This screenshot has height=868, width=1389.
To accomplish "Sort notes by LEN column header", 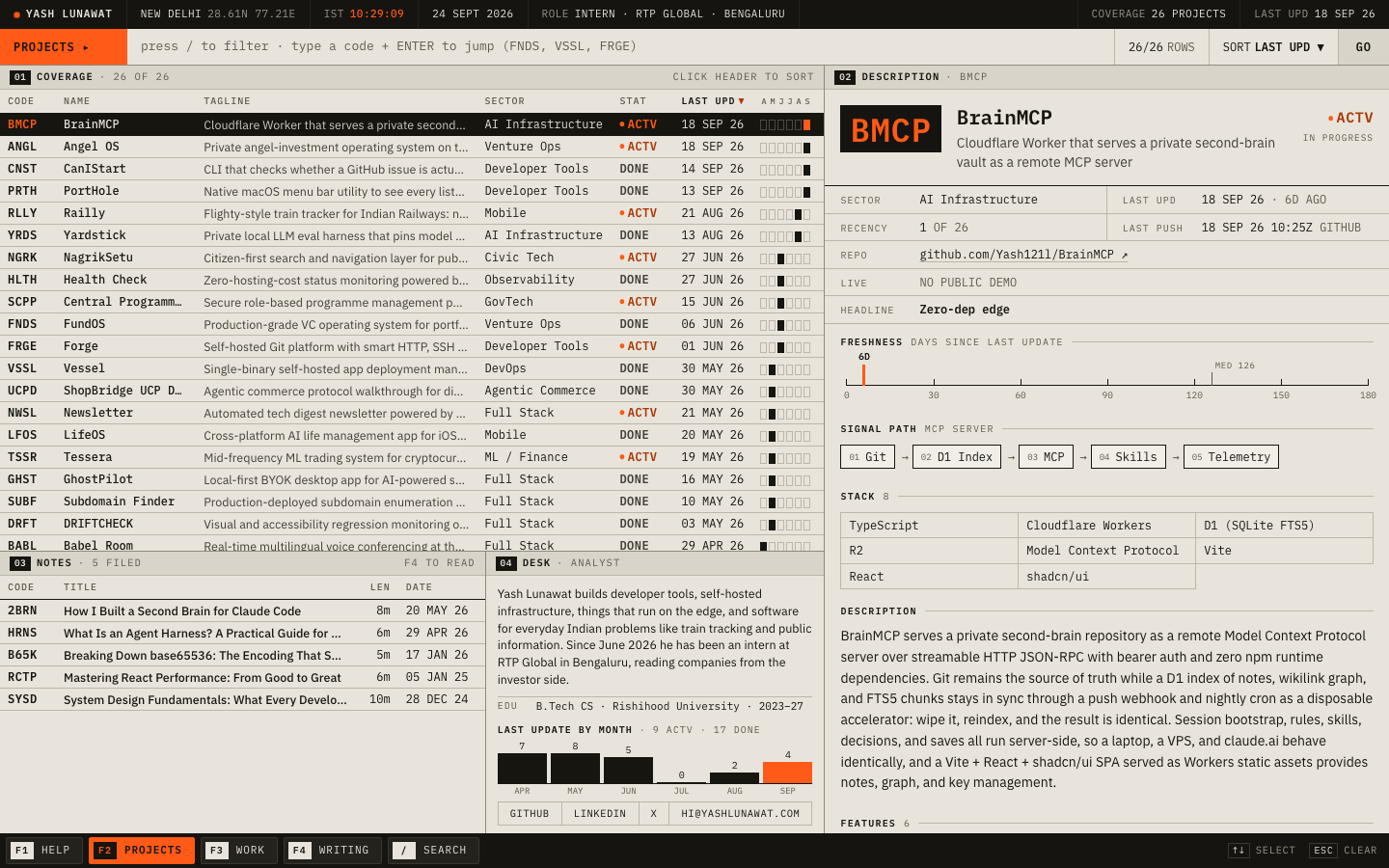I will pyautogui.click(x=380, y=587).
